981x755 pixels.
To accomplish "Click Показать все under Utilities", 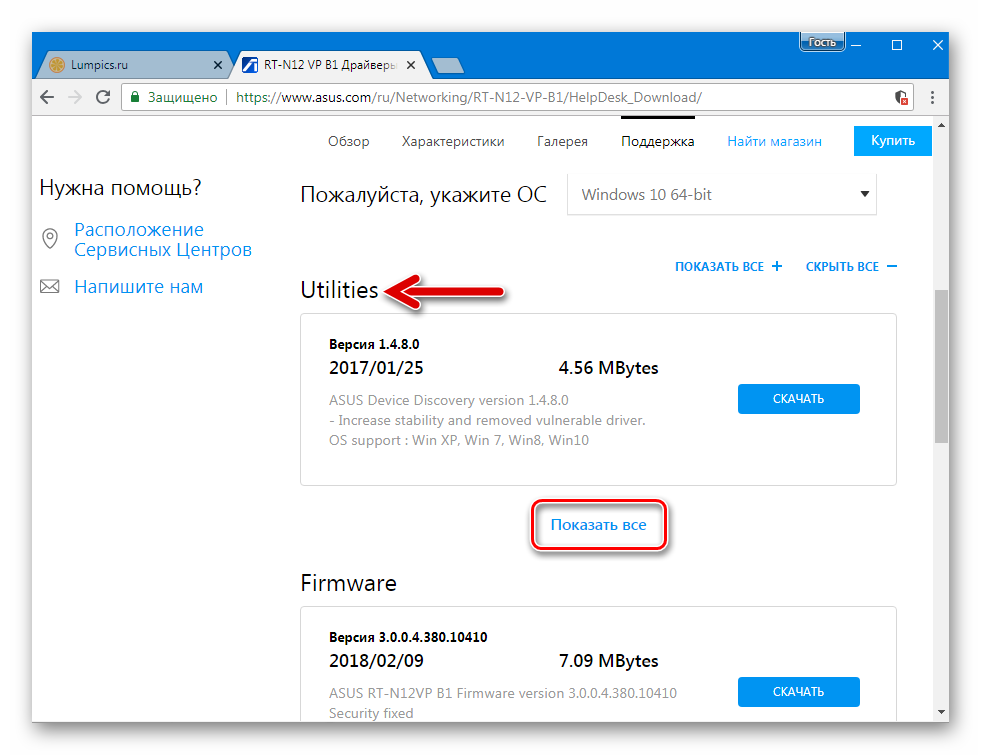I will pos(598,525).
